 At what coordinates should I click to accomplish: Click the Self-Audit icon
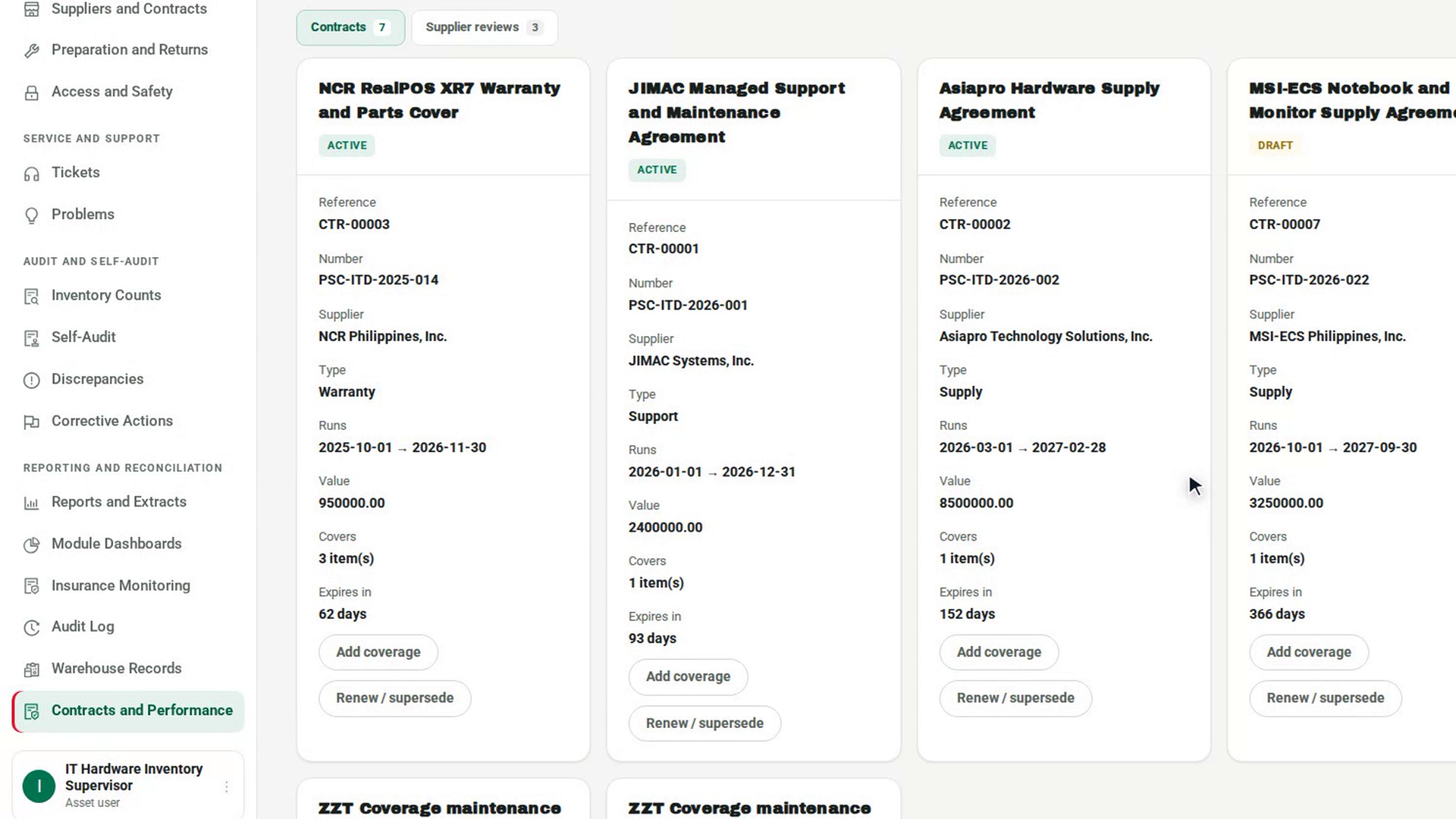31,338
